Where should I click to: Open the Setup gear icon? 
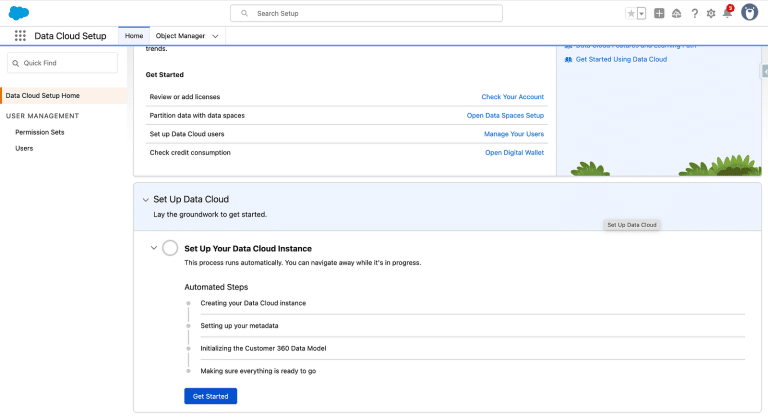click(711, 13)
